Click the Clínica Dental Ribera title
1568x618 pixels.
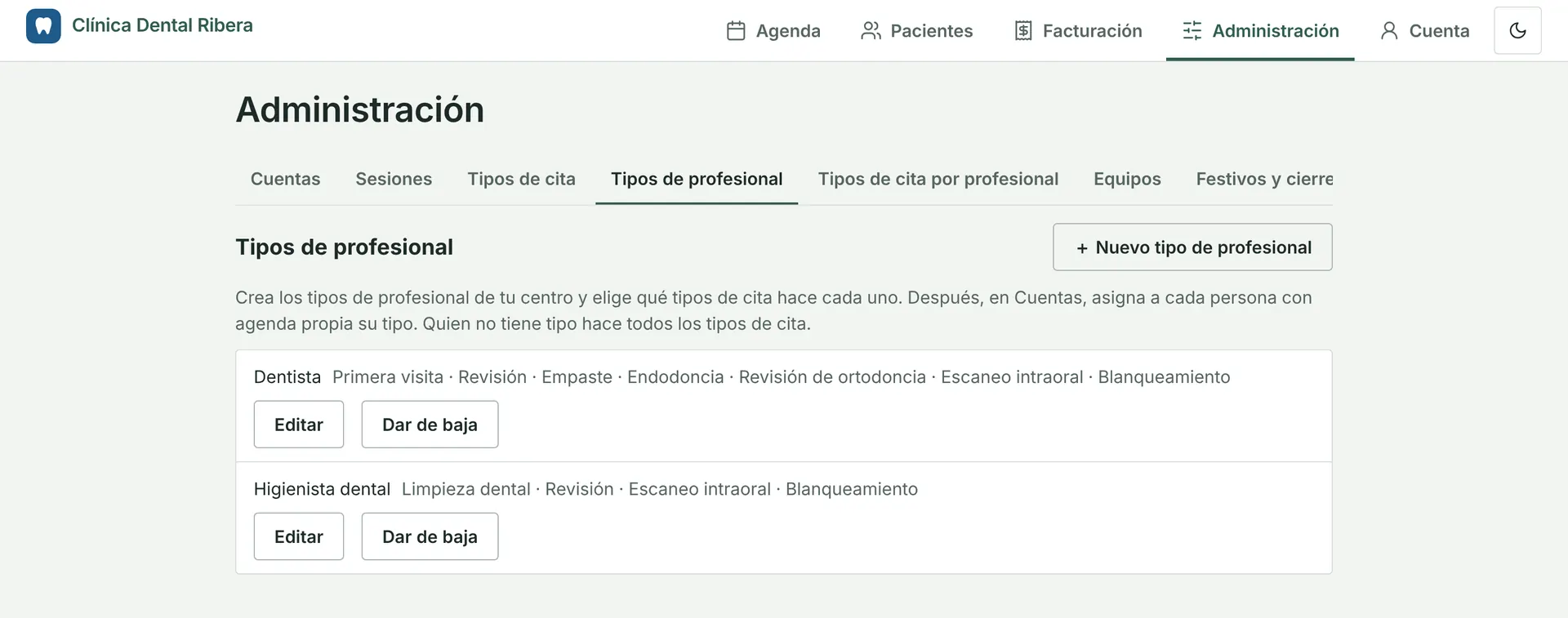click(x=163, y=25)
